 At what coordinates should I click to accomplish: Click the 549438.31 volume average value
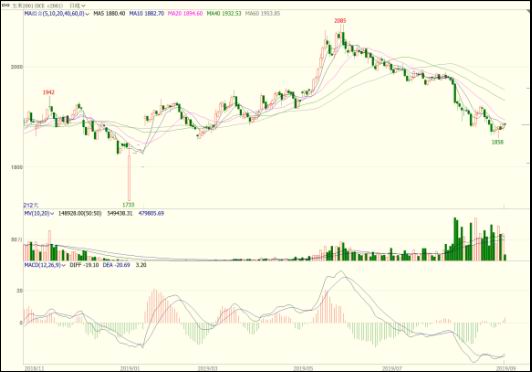119,213
